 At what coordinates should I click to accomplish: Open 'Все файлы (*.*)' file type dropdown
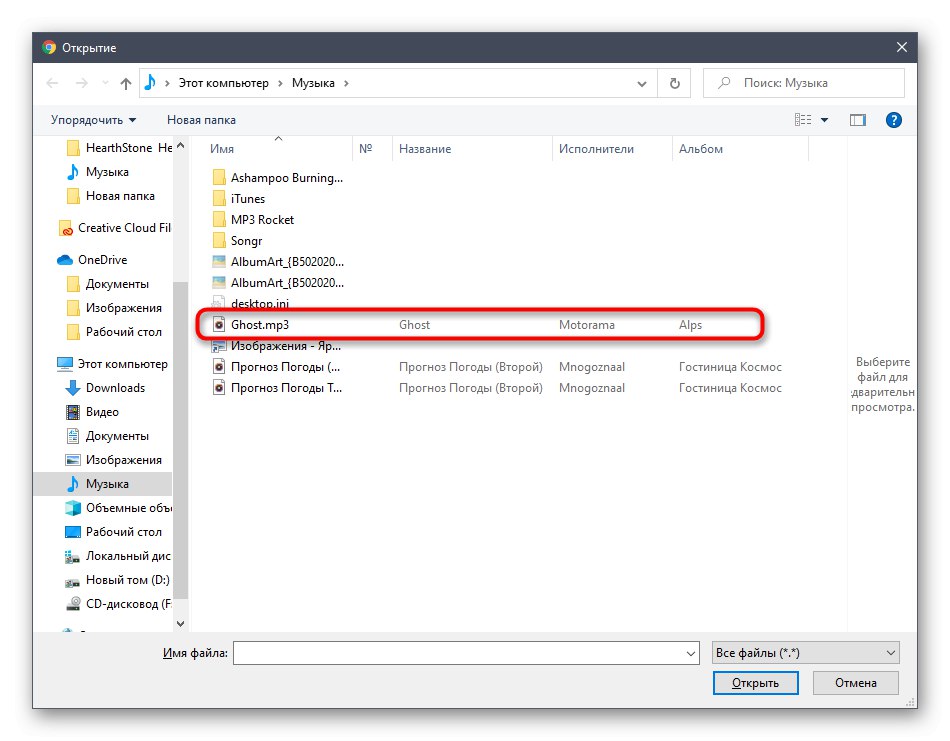coord(805,653)
